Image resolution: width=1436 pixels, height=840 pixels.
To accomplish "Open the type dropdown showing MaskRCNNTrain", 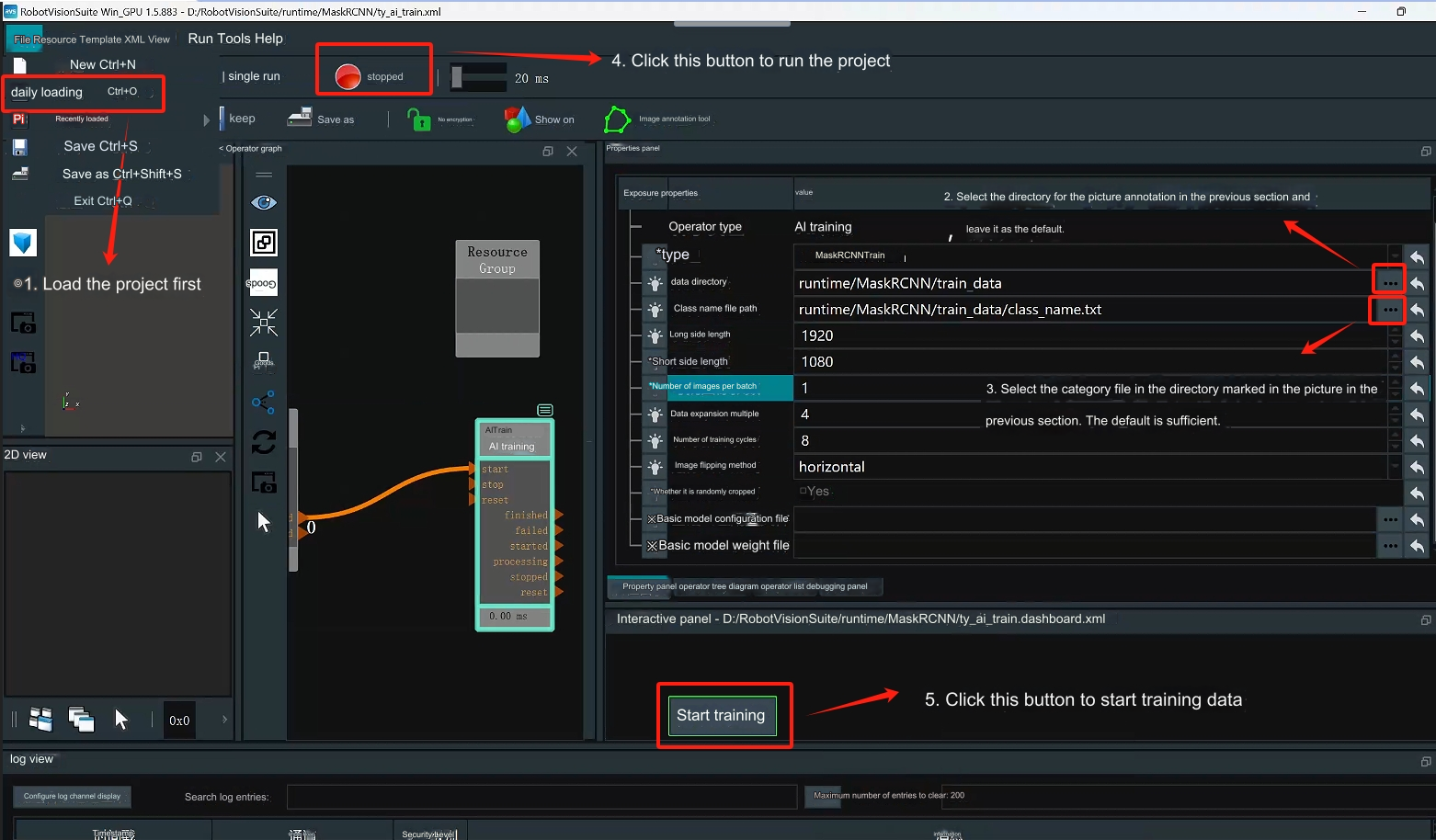I will coord(1395,256).
